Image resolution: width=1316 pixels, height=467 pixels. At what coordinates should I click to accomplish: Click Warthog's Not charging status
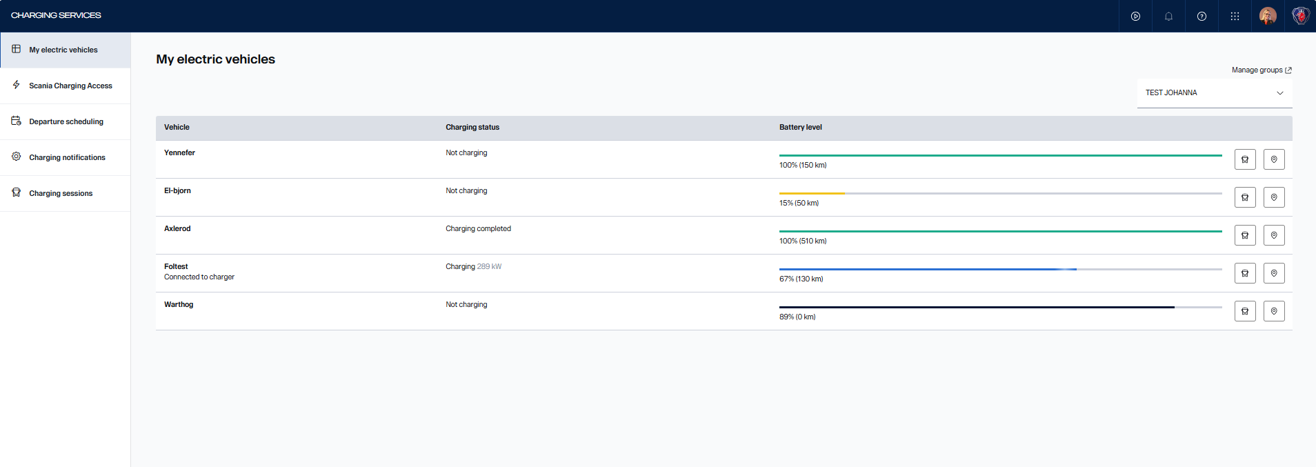pos(466,305)
